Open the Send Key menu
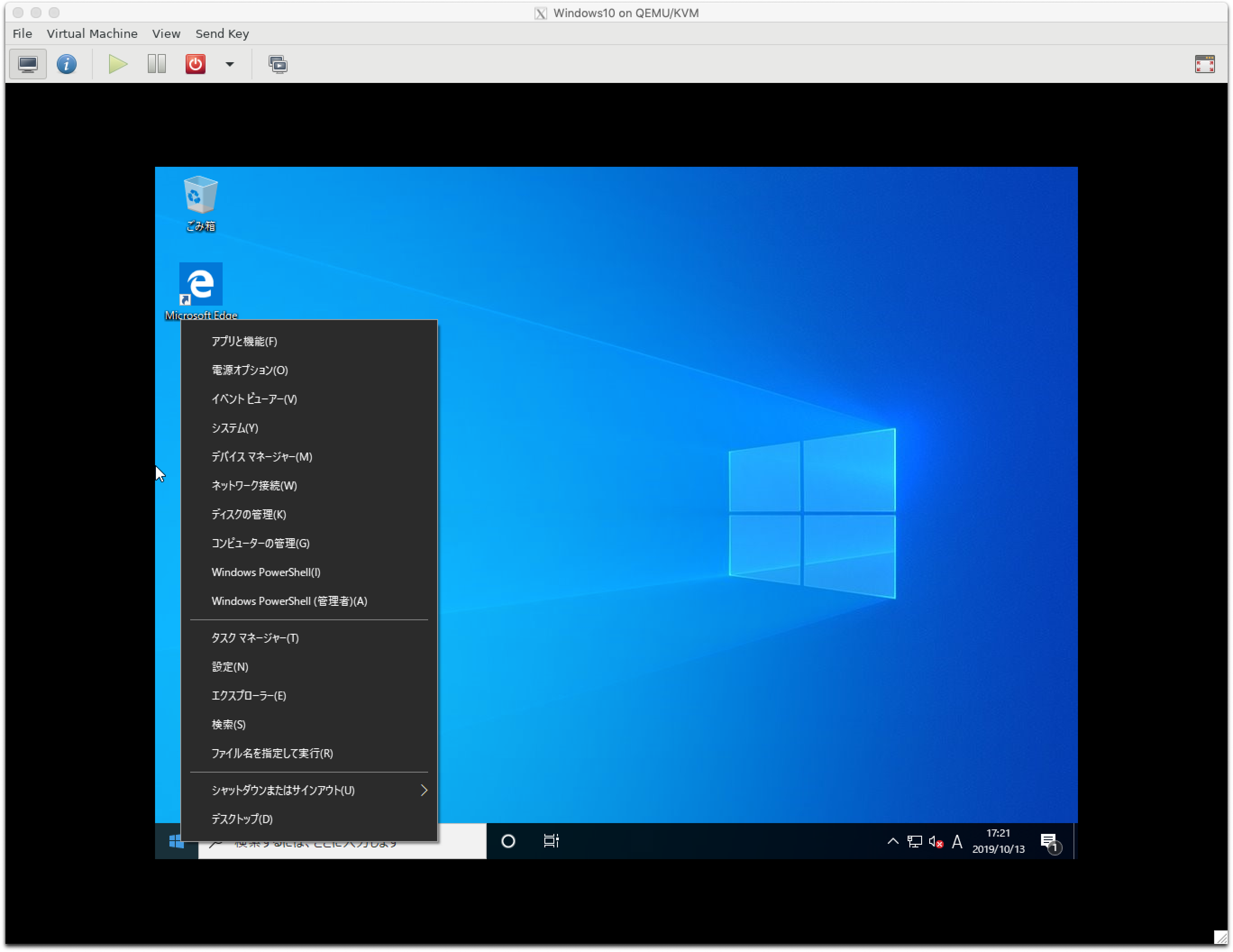This screenshot has width=1233, height=952. coord(222,34)
